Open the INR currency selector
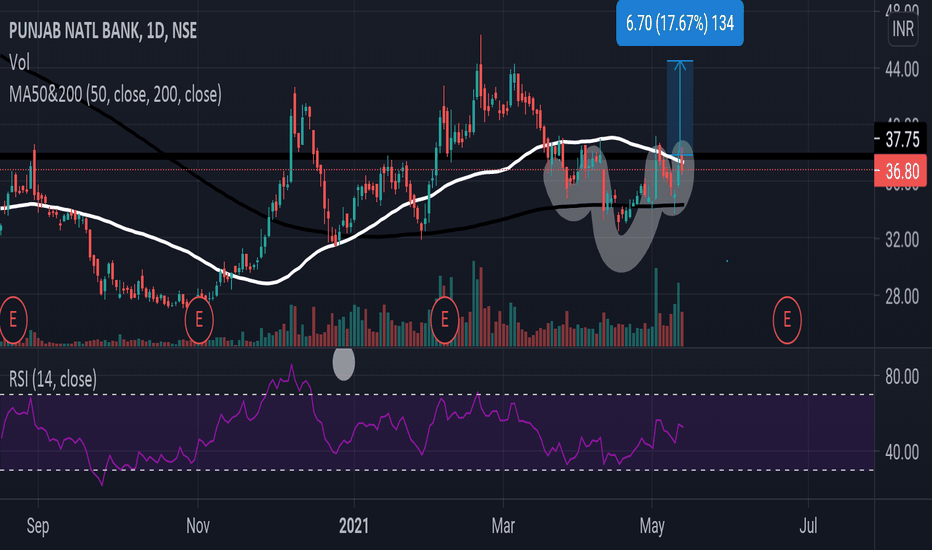Viewport: 932px width, 550px height. pos(903,31)
